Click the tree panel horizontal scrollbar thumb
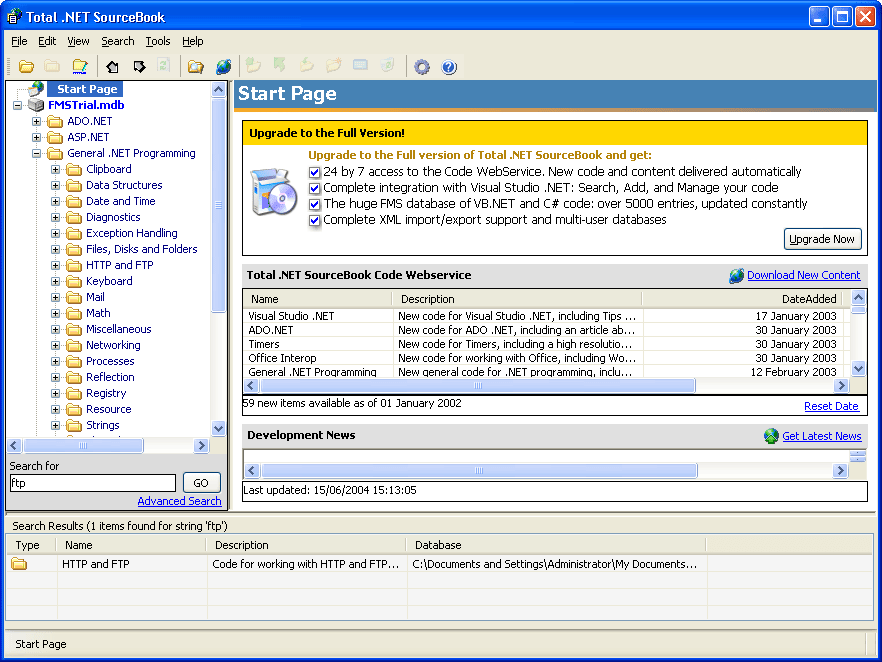The height and width of the screenshot is (662, 882). 83,445
